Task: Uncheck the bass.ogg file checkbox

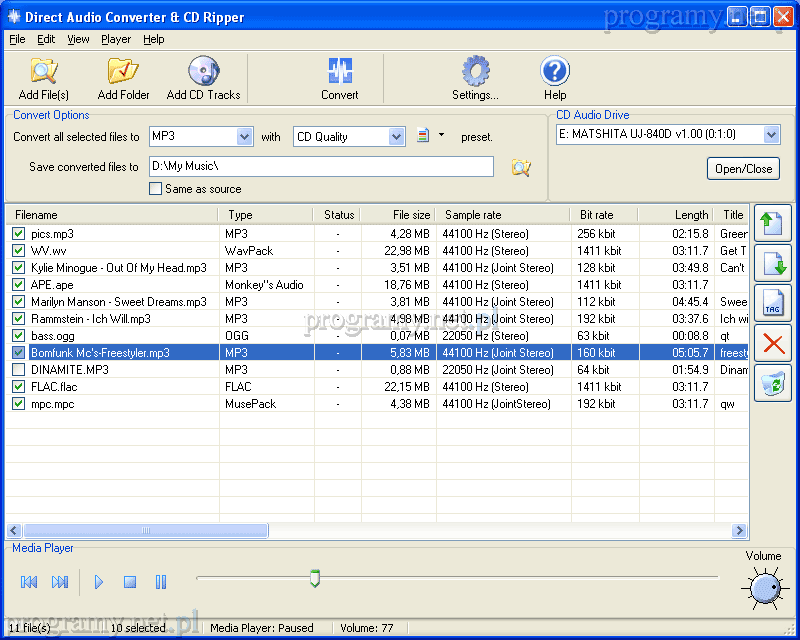Action: click(18, 336)
